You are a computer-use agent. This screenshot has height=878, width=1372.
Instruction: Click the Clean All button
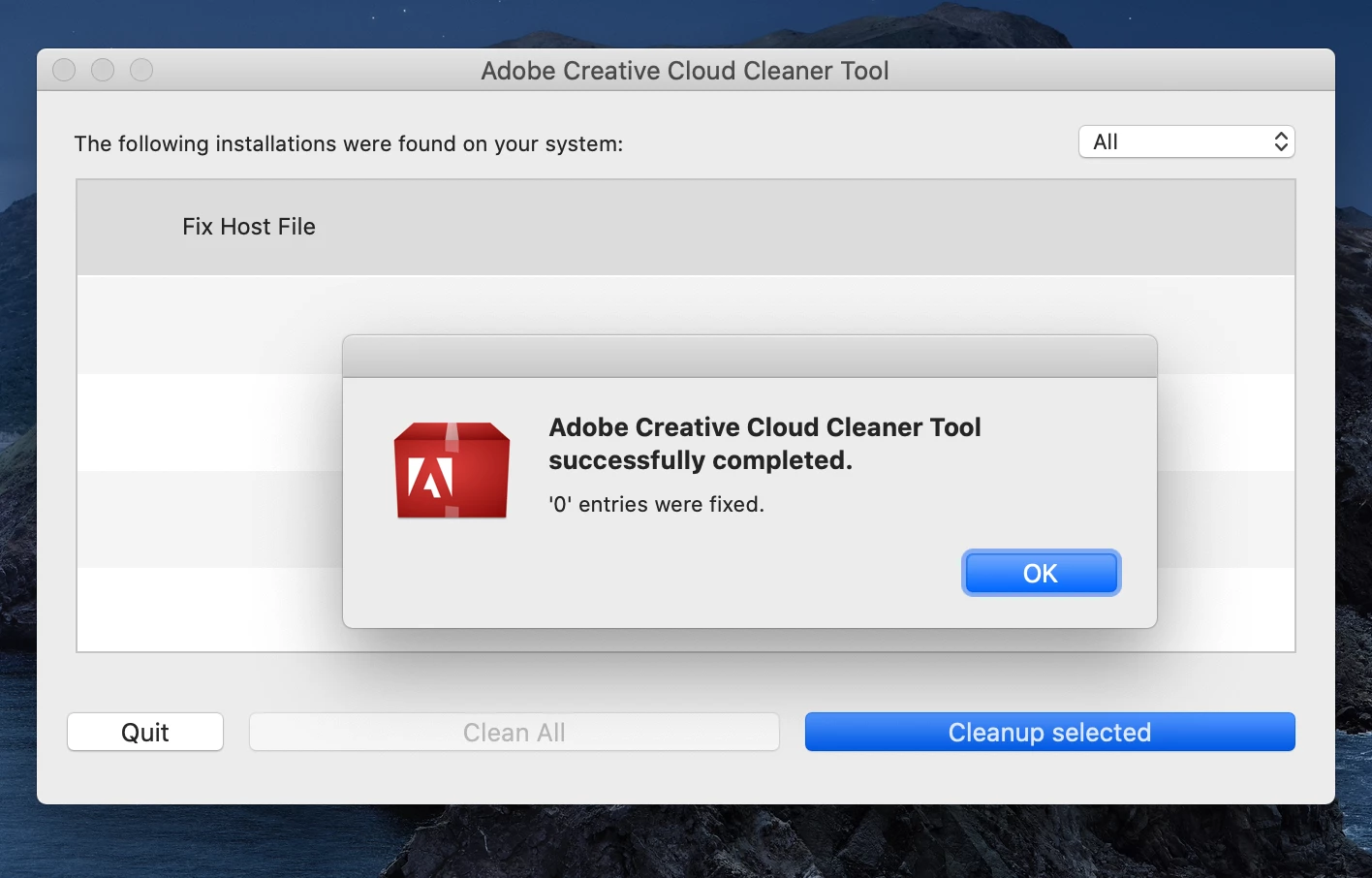[514, 732]
